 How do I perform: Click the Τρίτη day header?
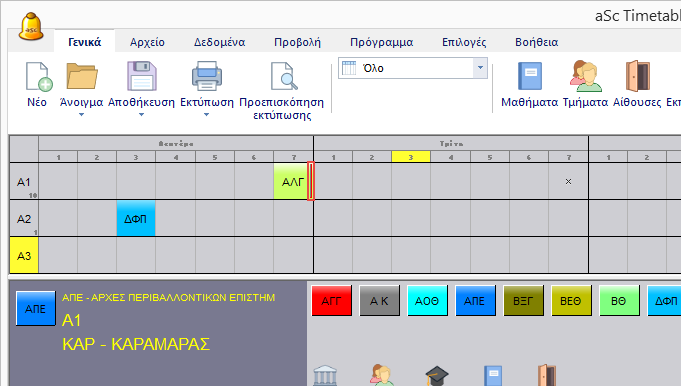coord(451,143)
